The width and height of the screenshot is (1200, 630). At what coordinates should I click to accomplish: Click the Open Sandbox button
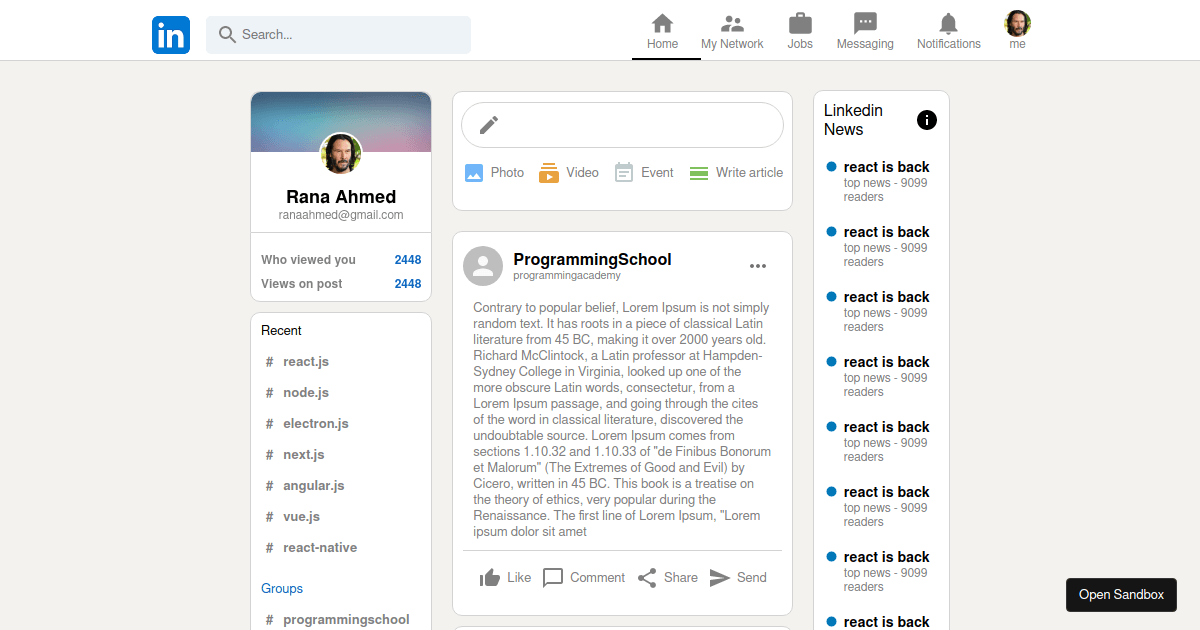[x=1121, y=594]
